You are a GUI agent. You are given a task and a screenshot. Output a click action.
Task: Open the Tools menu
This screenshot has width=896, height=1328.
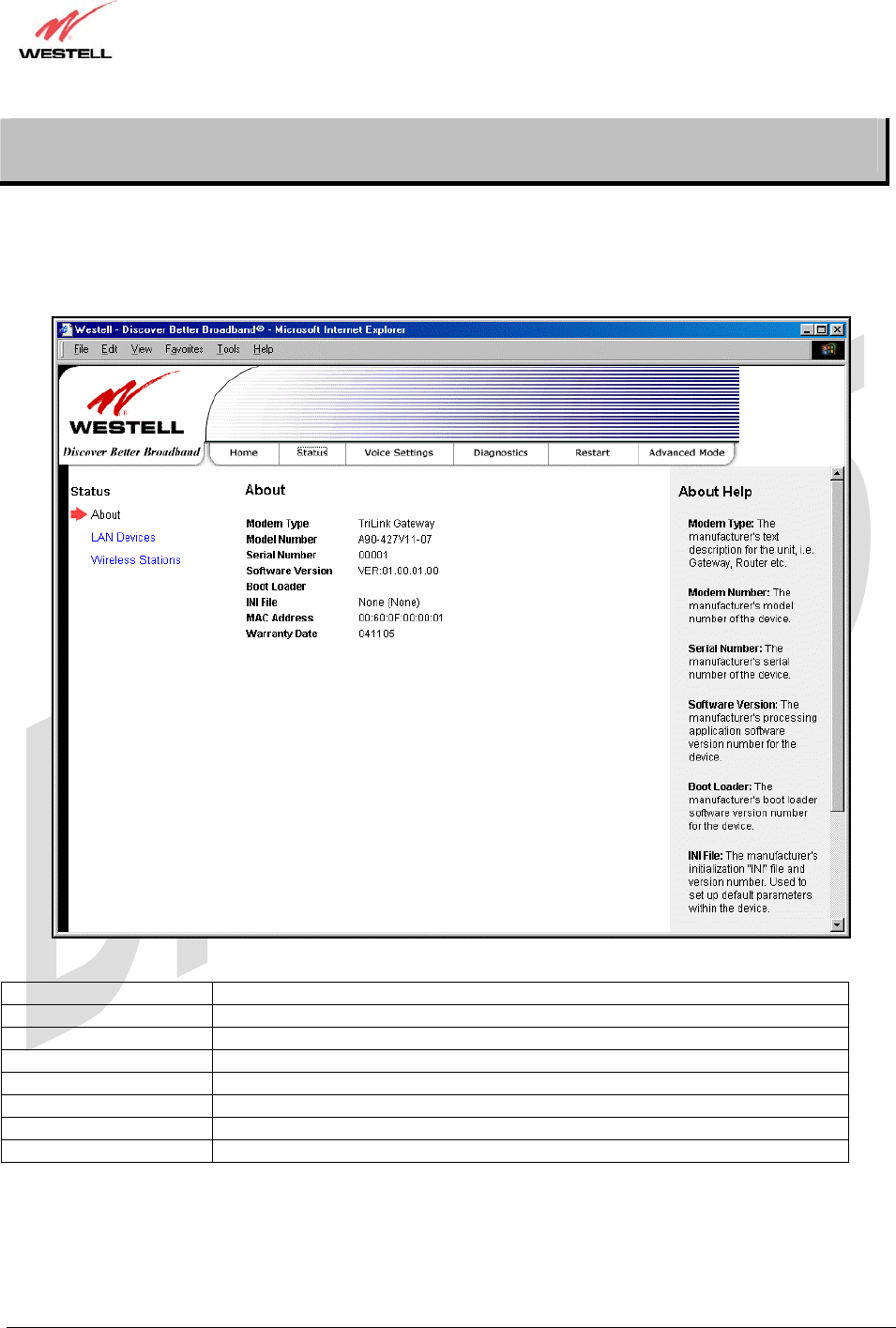coord(228,349)
